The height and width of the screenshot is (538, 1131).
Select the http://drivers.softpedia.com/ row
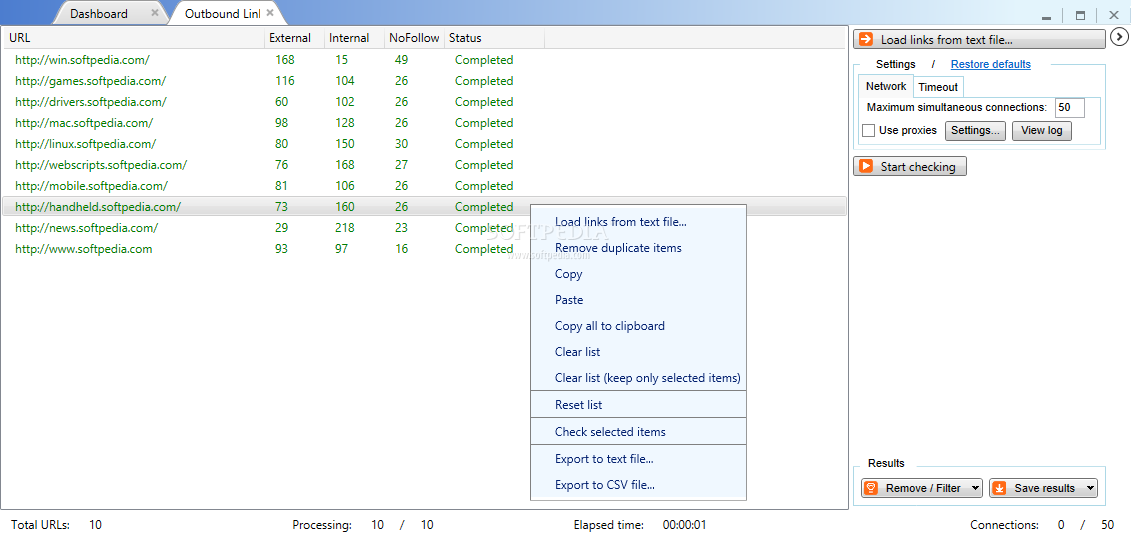click(424, 102)
